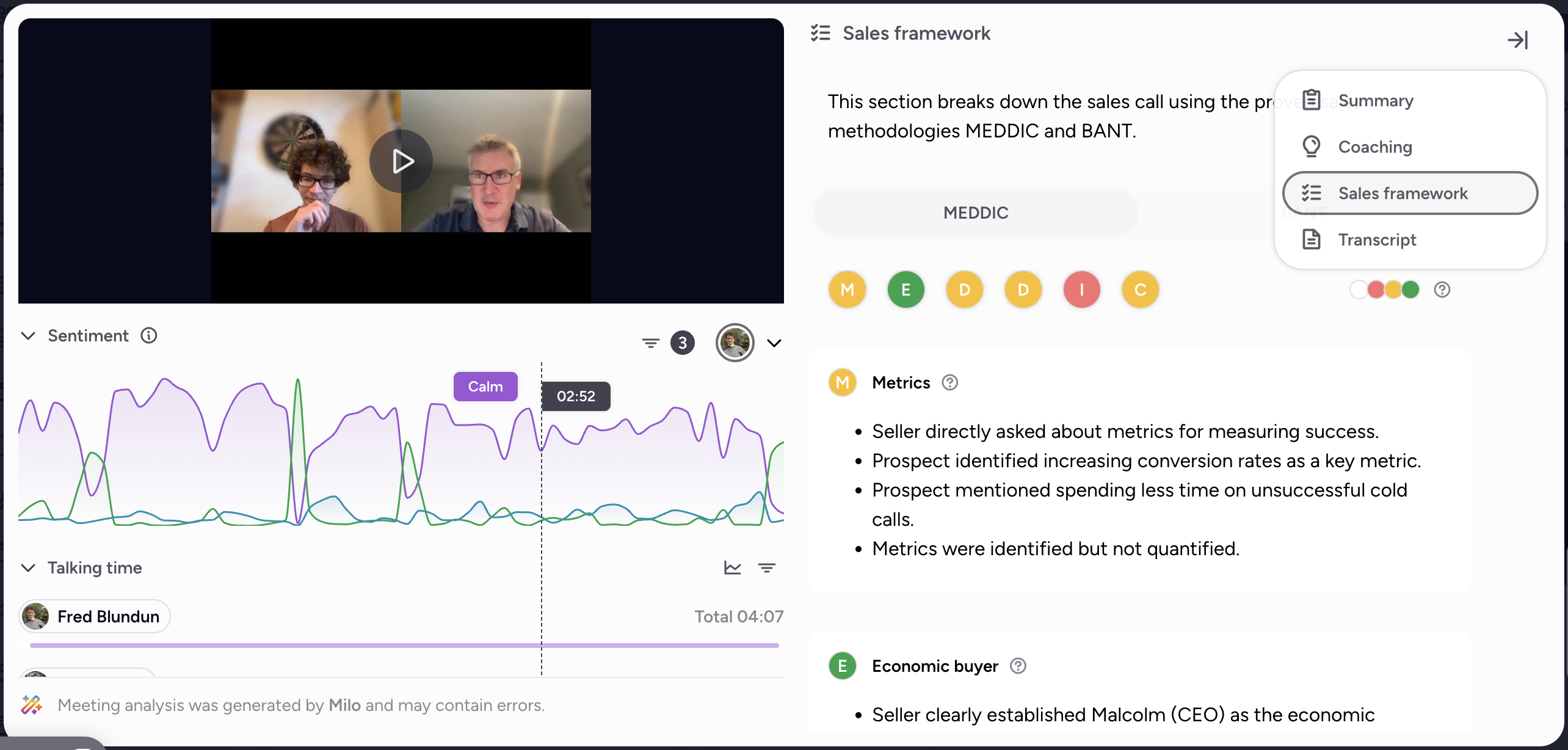Open the Transcript menu item
Viewport: 1568px width, 750px height.
pos(1377,239)
